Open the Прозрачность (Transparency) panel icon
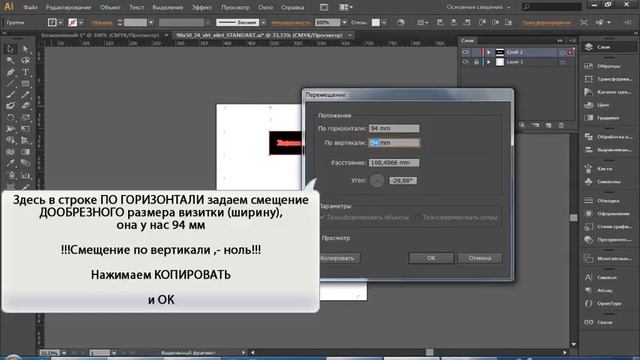 (x=588, y=240)
